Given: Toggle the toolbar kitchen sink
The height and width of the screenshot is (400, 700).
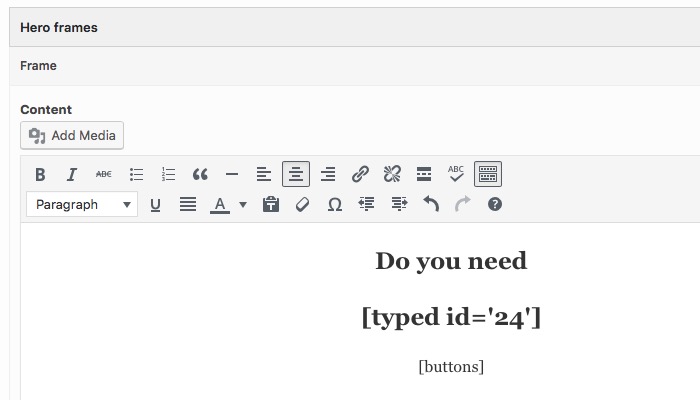Looking at the screenshot, I should [488, 174].
